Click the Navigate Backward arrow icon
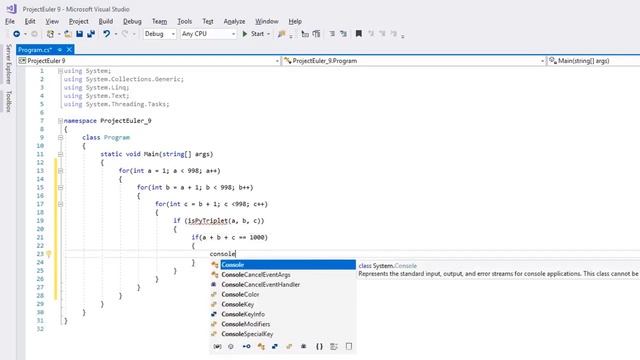The width and height of the screenshot is (640, 360). (x=17, y=34)
